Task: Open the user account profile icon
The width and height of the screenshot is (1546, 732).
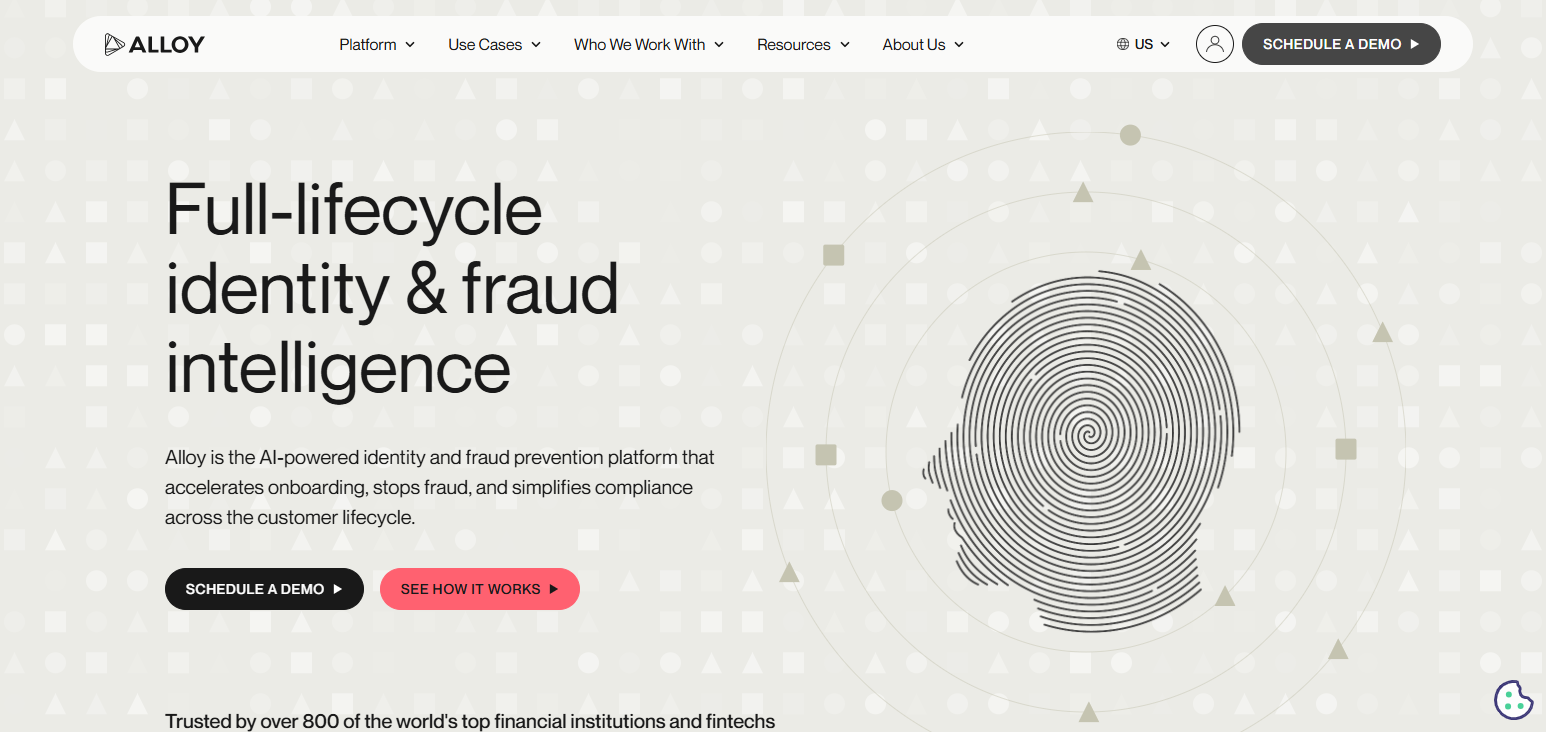Action: click(1214, 44)
